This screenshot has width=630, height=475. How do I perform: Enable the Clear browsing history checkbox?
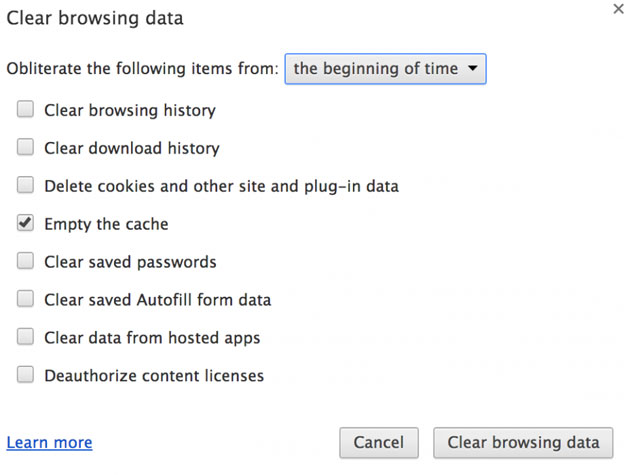coord(25,110)
